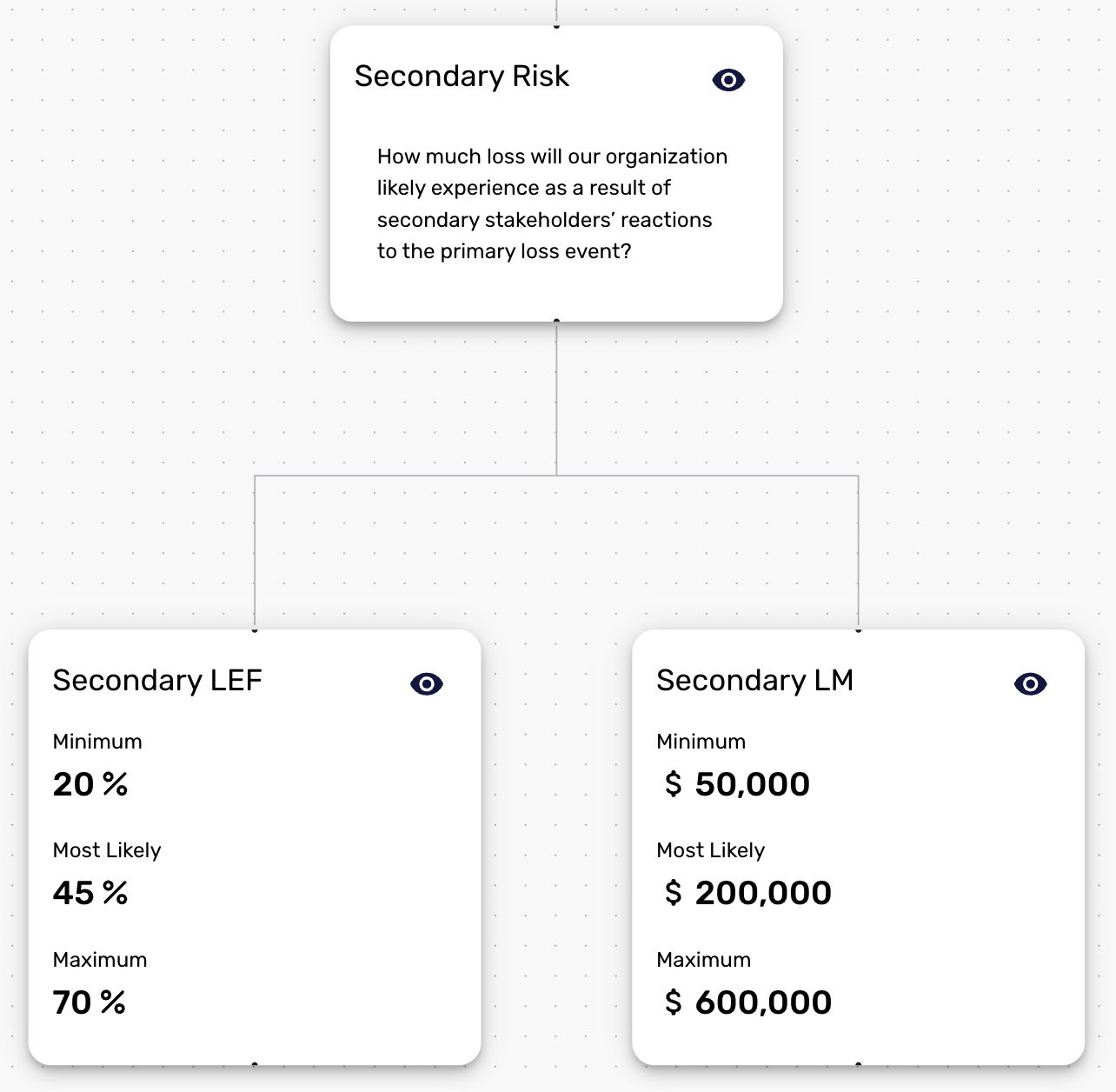Select the Secondary Risk card title
The width and height of the screenshot is (1116, 1092).
pyautogui.click(x=462, y=77)
